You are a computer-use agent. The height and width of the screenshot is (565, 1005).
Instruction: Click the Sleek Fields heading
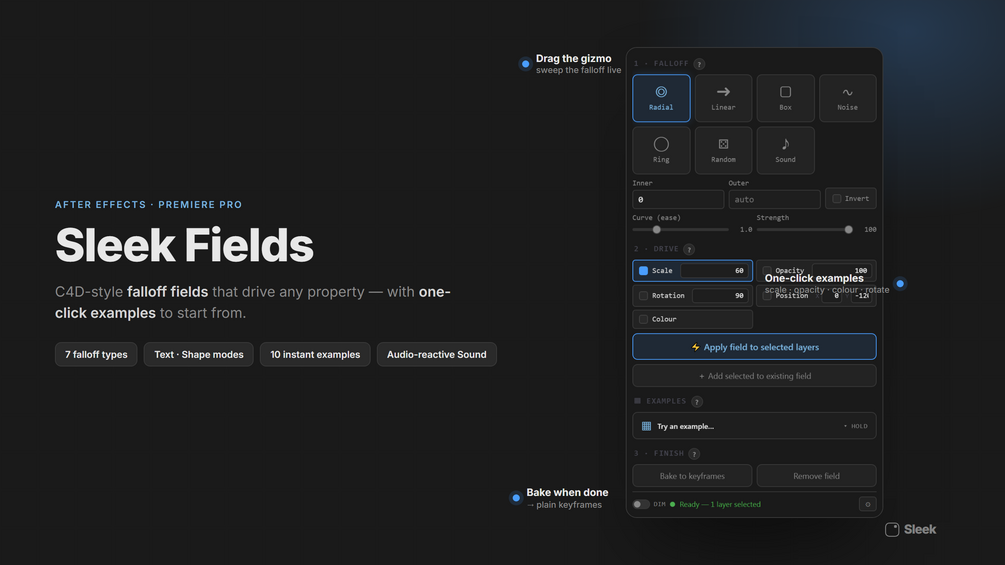tap(185, 245)
